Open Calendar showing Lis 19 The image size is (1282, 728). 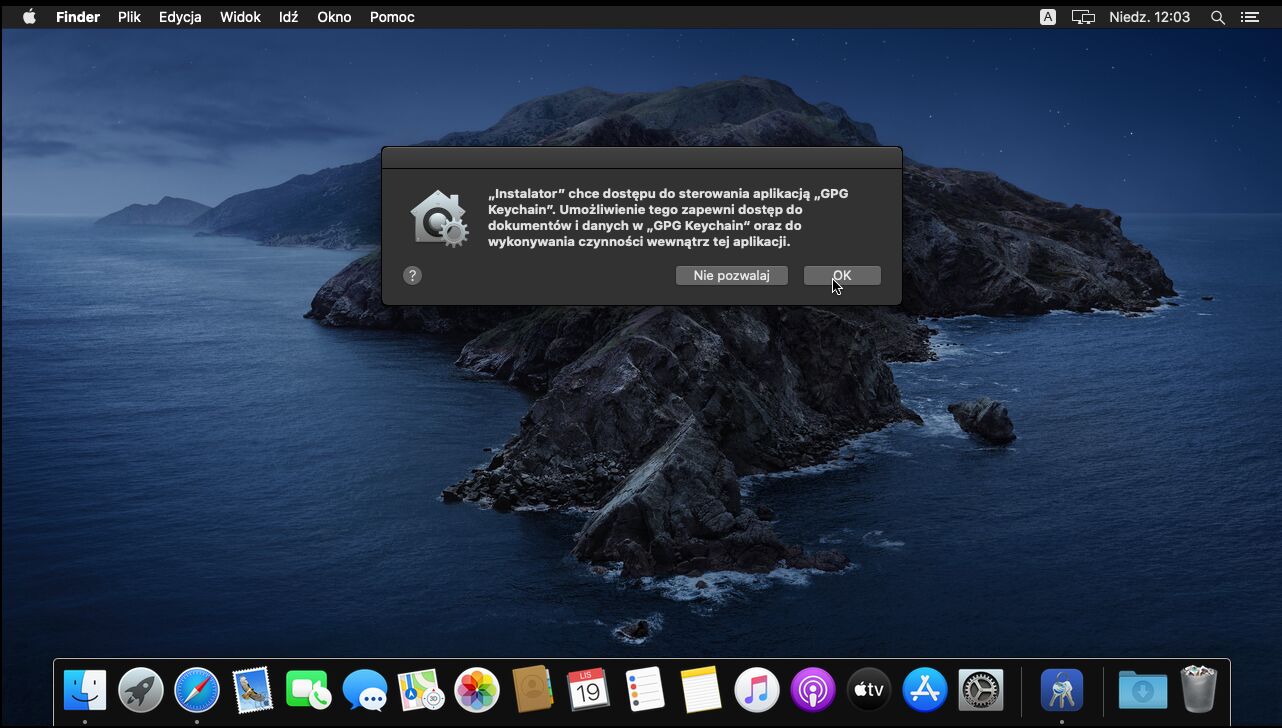coord(589,689)
